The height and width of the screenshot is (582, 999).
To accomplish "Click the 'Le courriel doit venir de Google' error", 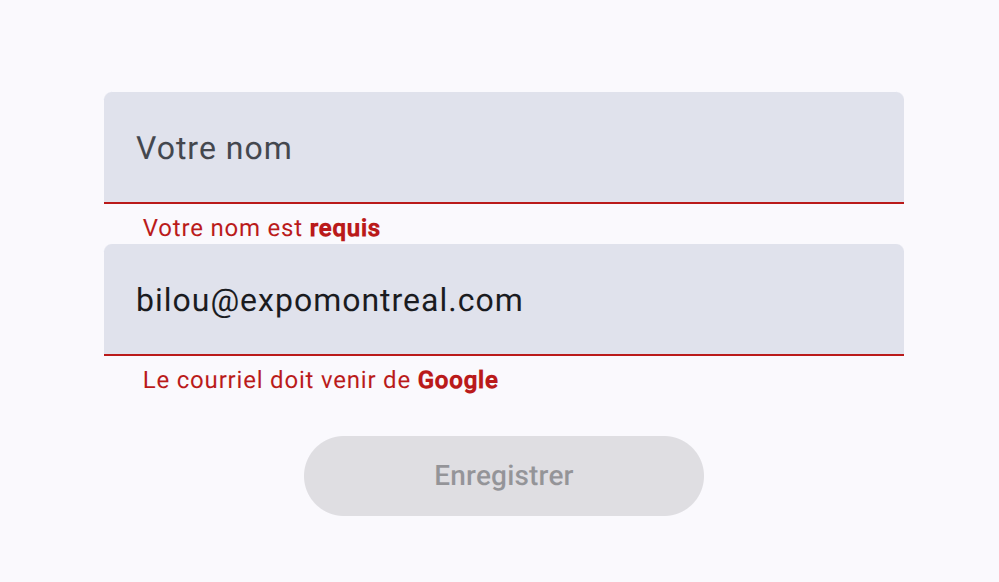I will (320, 380).
